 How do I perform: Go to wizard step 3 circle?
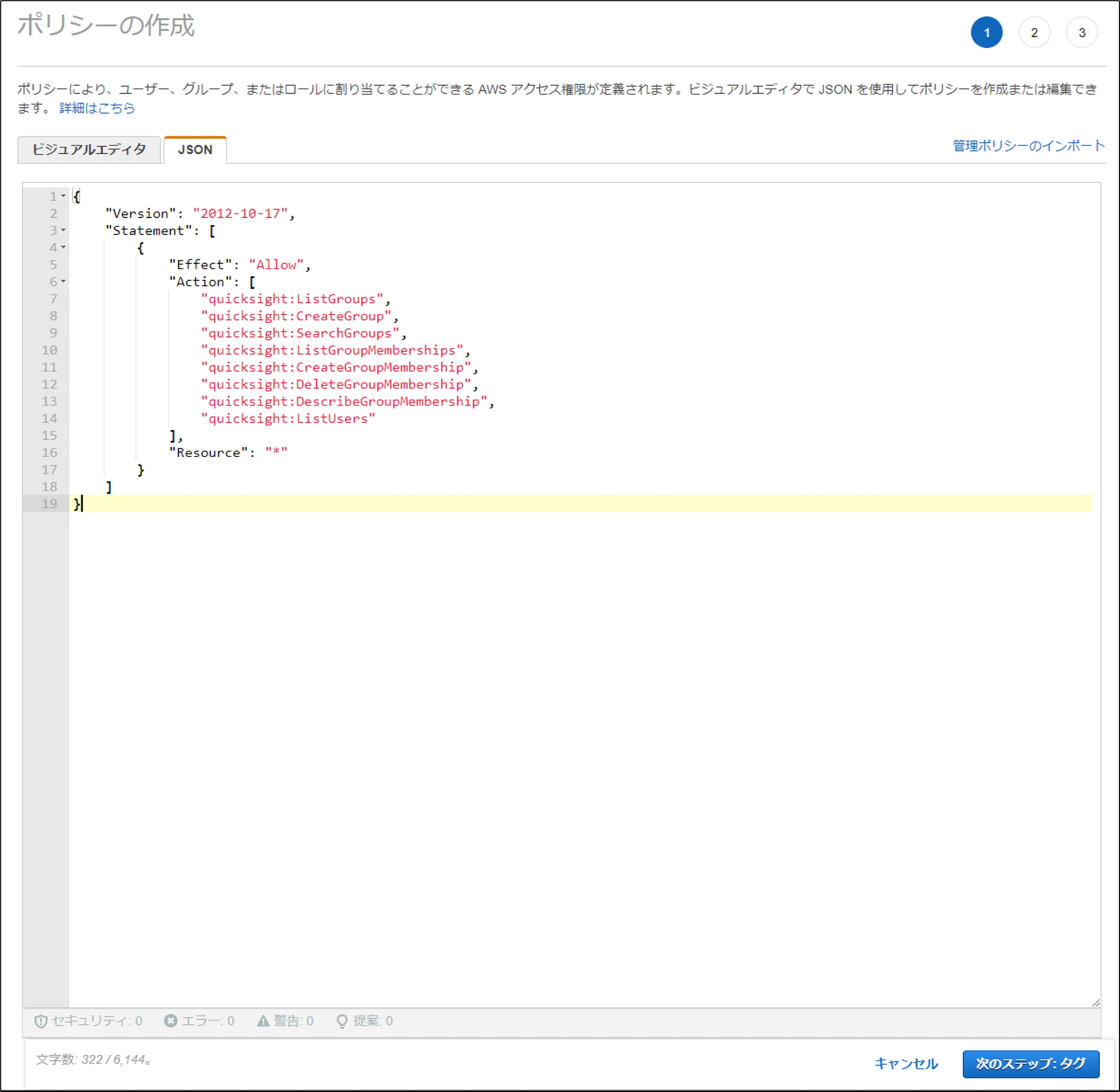tap(1082, 33)
